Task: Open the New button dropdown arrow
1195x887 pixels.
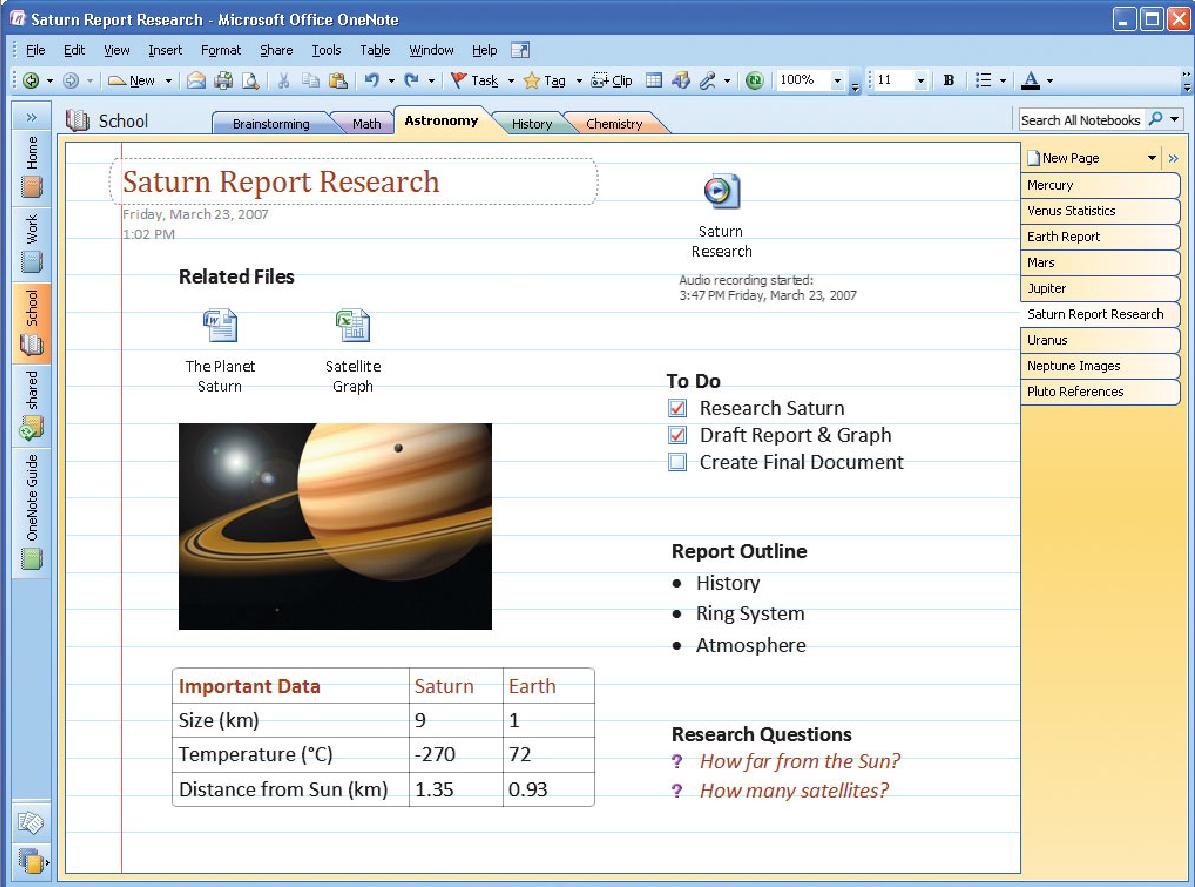Action: (x=168, y=81)
